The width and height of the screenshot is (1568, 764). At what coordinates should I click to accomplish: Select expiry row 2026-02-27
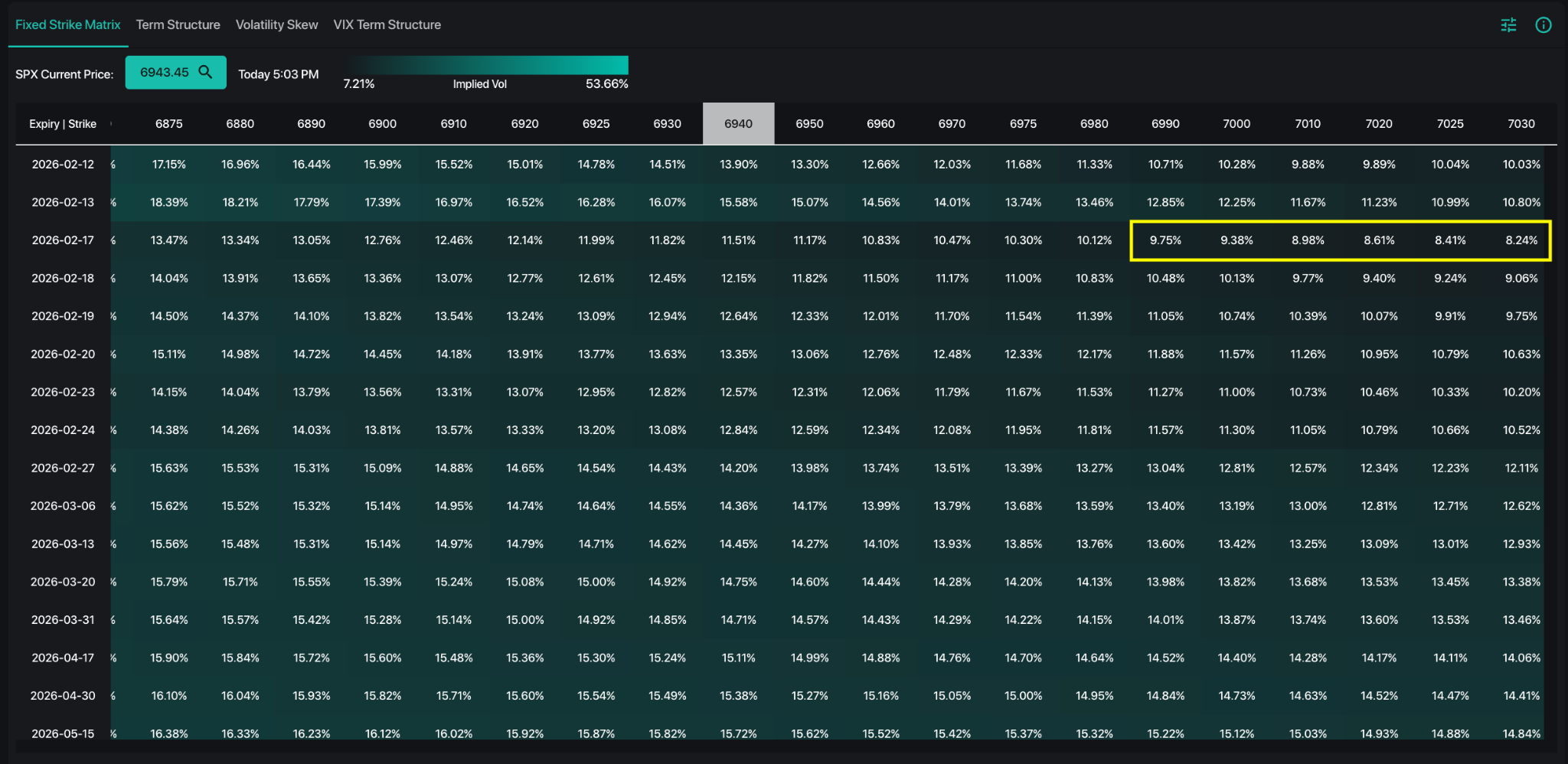(63, 468)
